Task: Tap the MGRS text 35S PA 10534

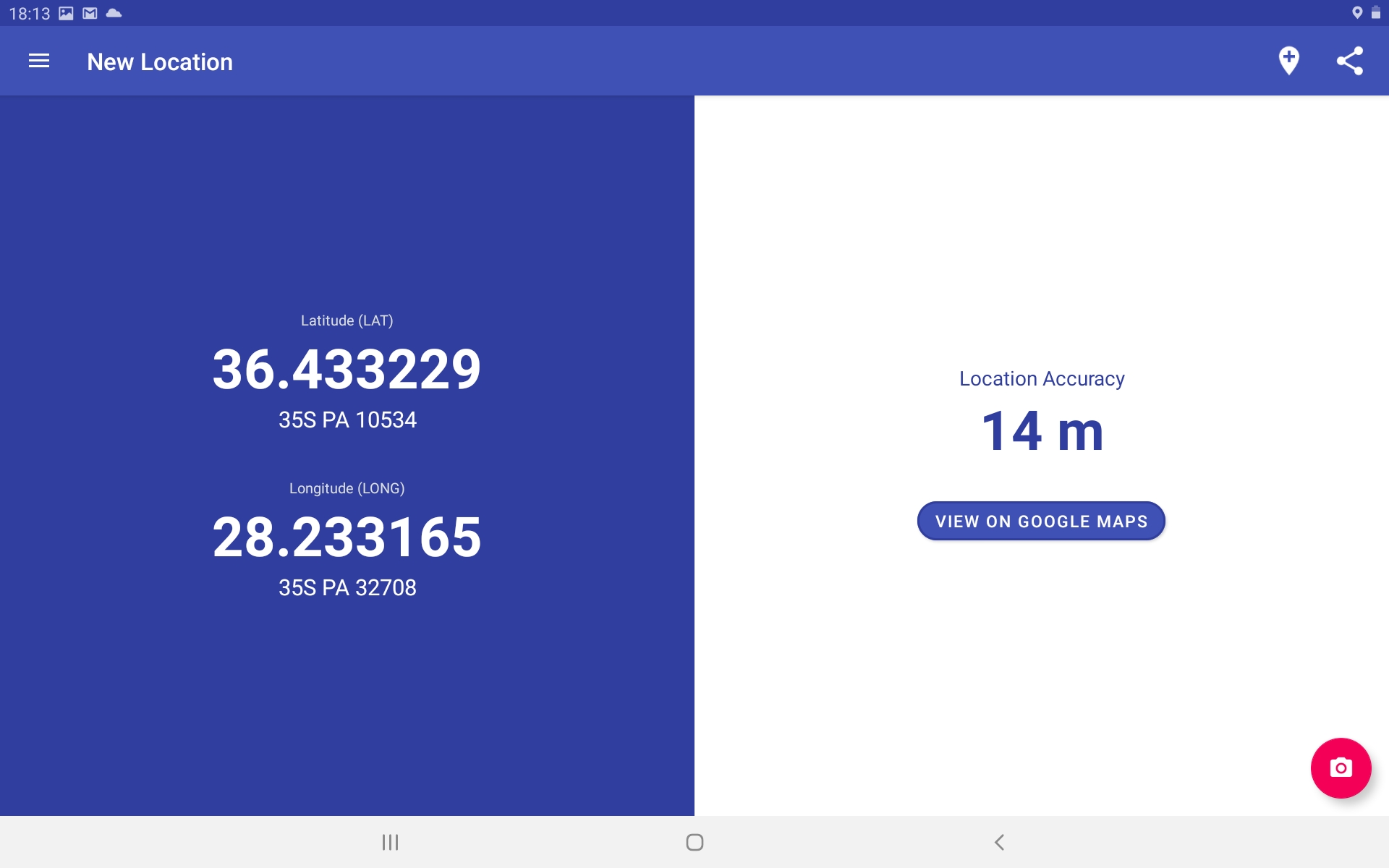Action: [347, 420]
